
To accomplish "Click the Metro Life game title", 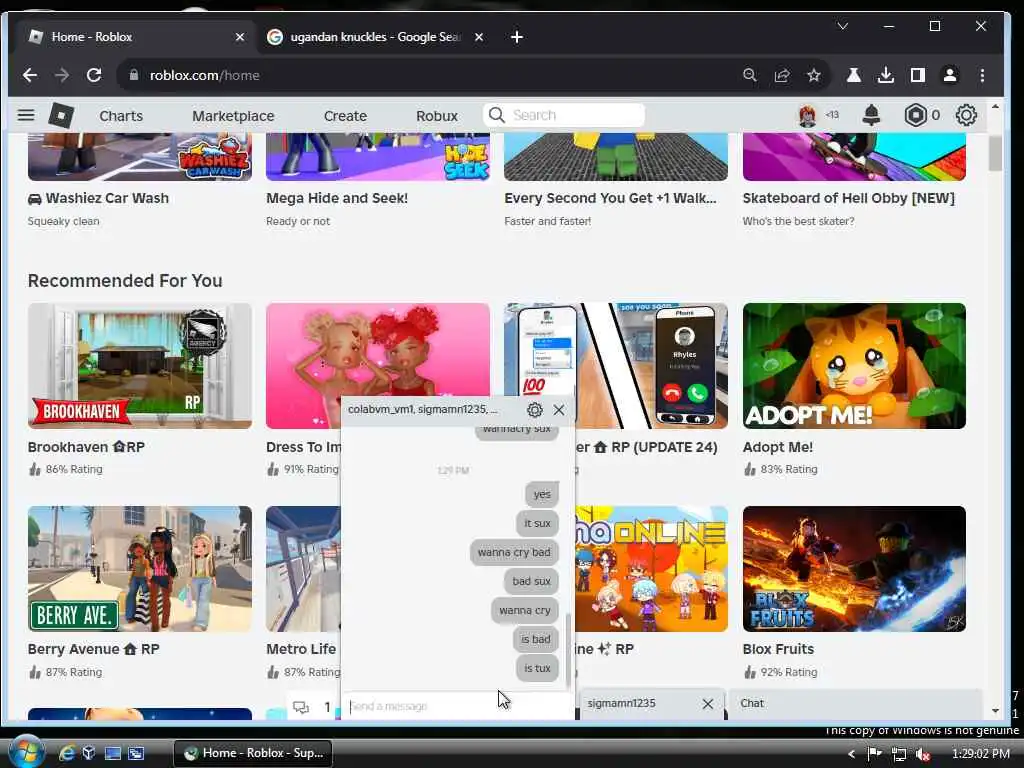I will tap(301, 649).
